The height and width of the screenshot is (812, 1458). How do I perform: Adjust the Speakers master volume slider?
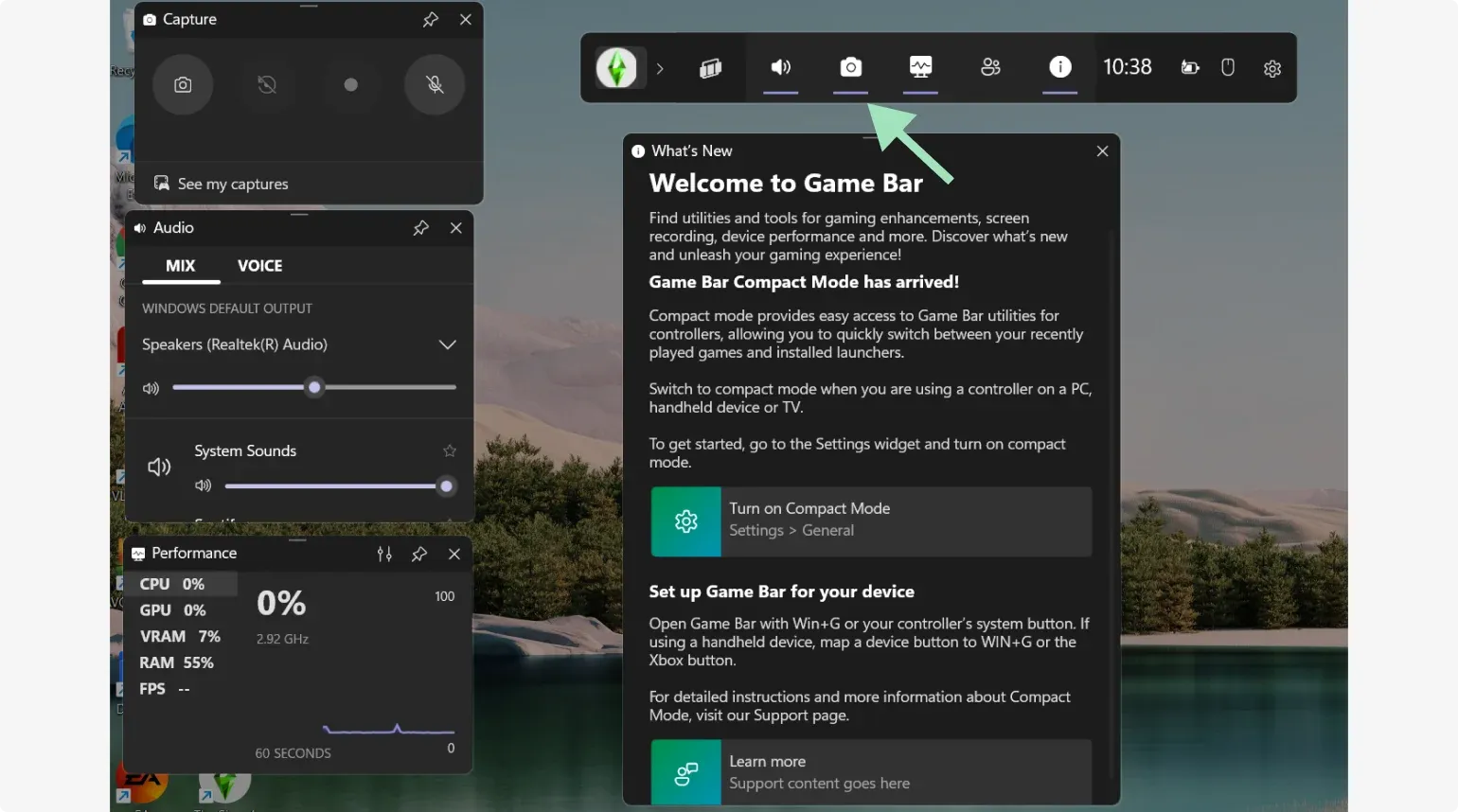pyautogui.click(x=314, y=387)
